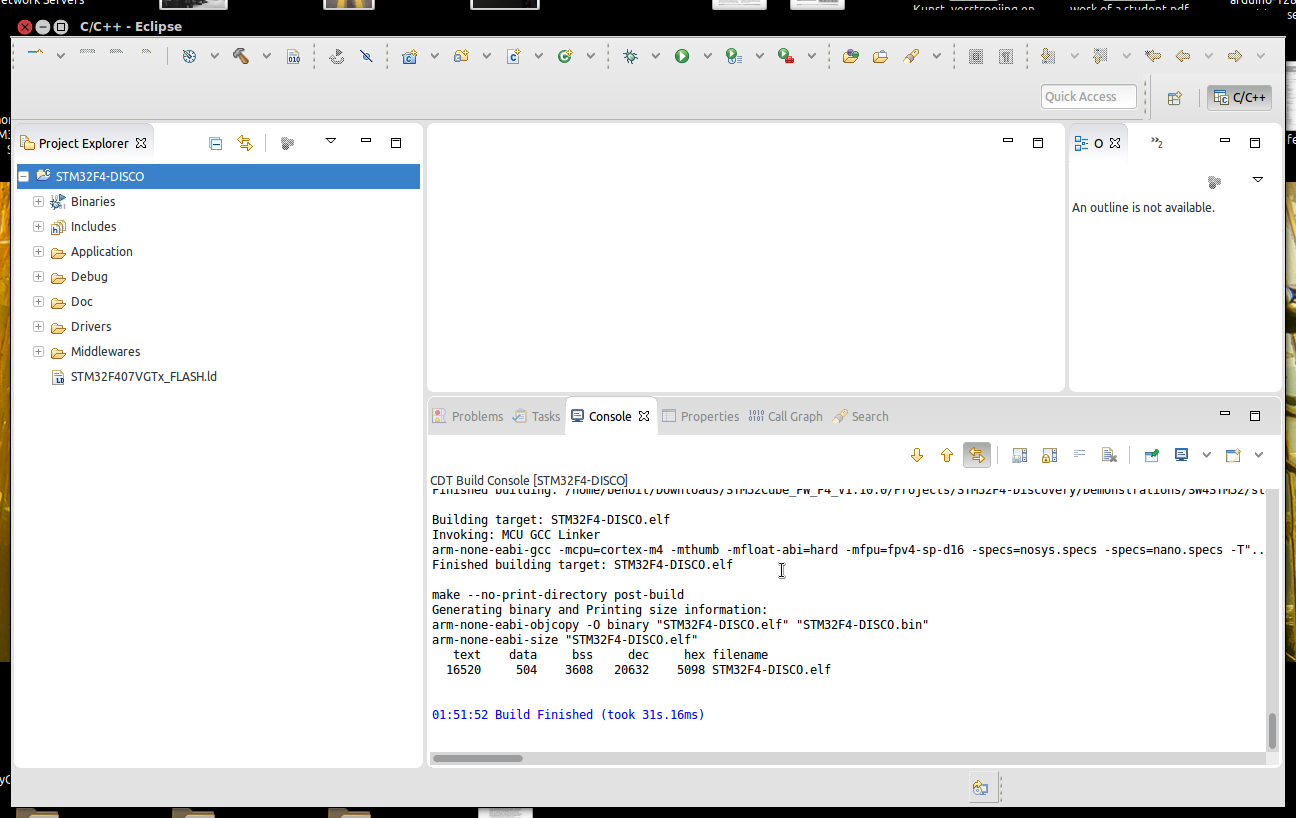Close the Console tab
The width and height of the screenshot is (1296, 818).
coord(644,416)
